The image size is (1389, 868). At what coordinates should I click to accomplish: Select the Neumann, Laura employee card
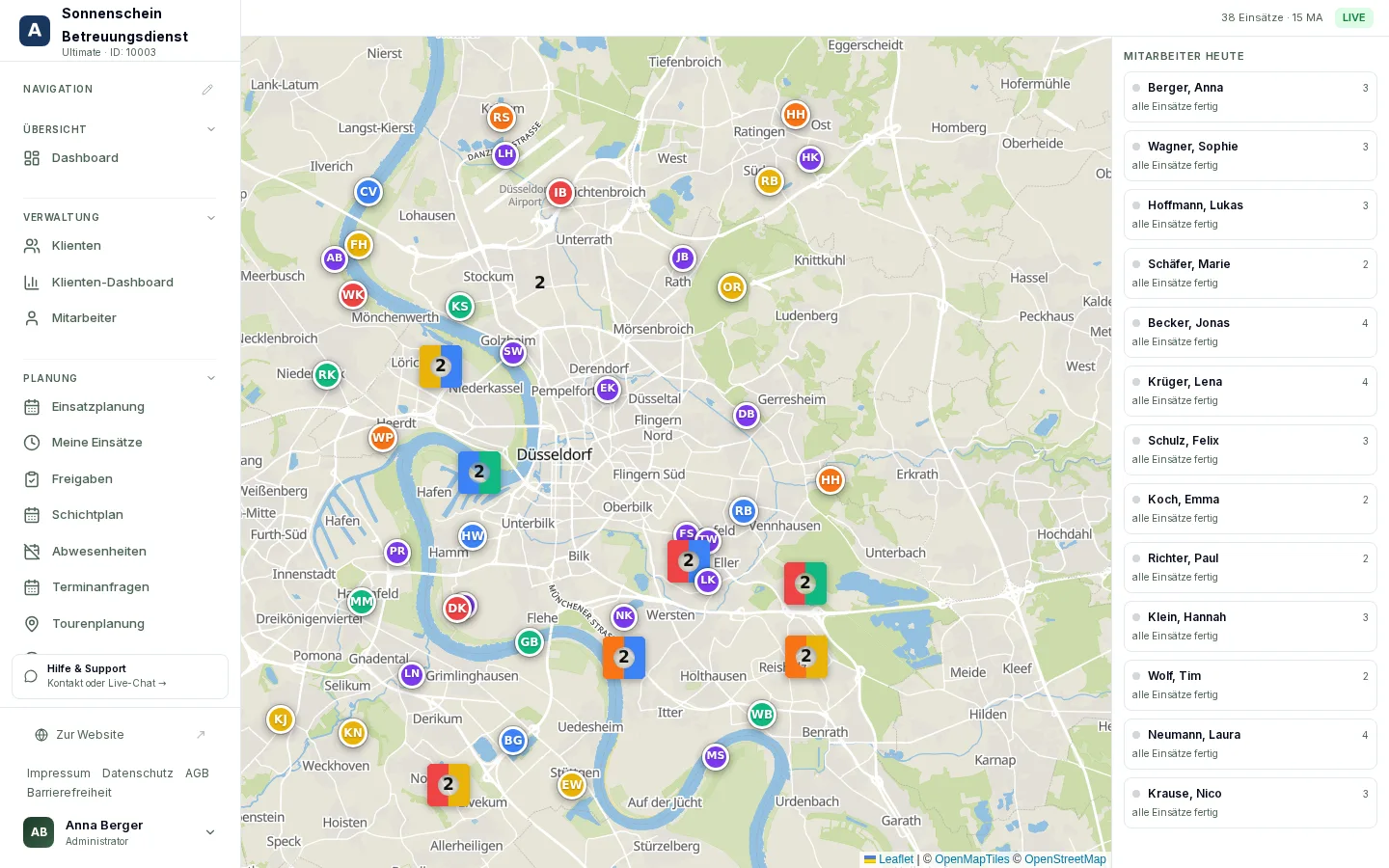[1250, 744]
